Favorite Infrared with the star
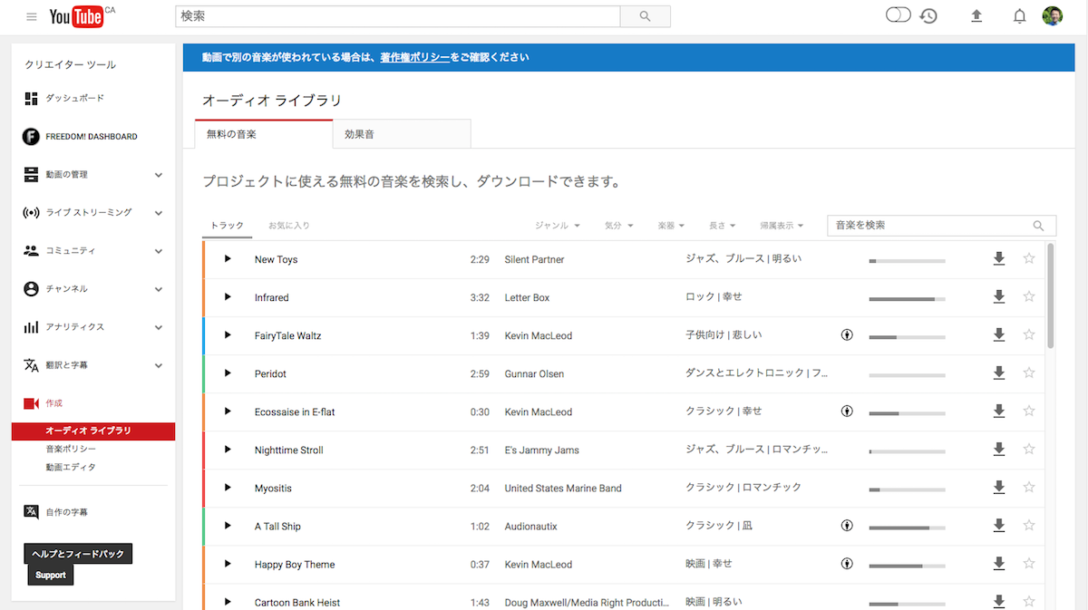 [1029, 296]
